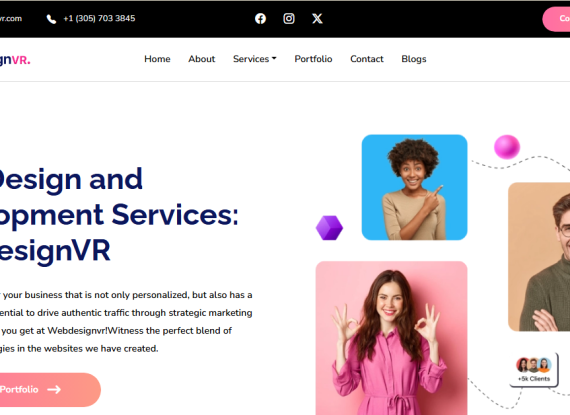The width and height of the screenshot is (570, 415).
Task: Open the Contact nav item
Action: [x=367, y=59]
